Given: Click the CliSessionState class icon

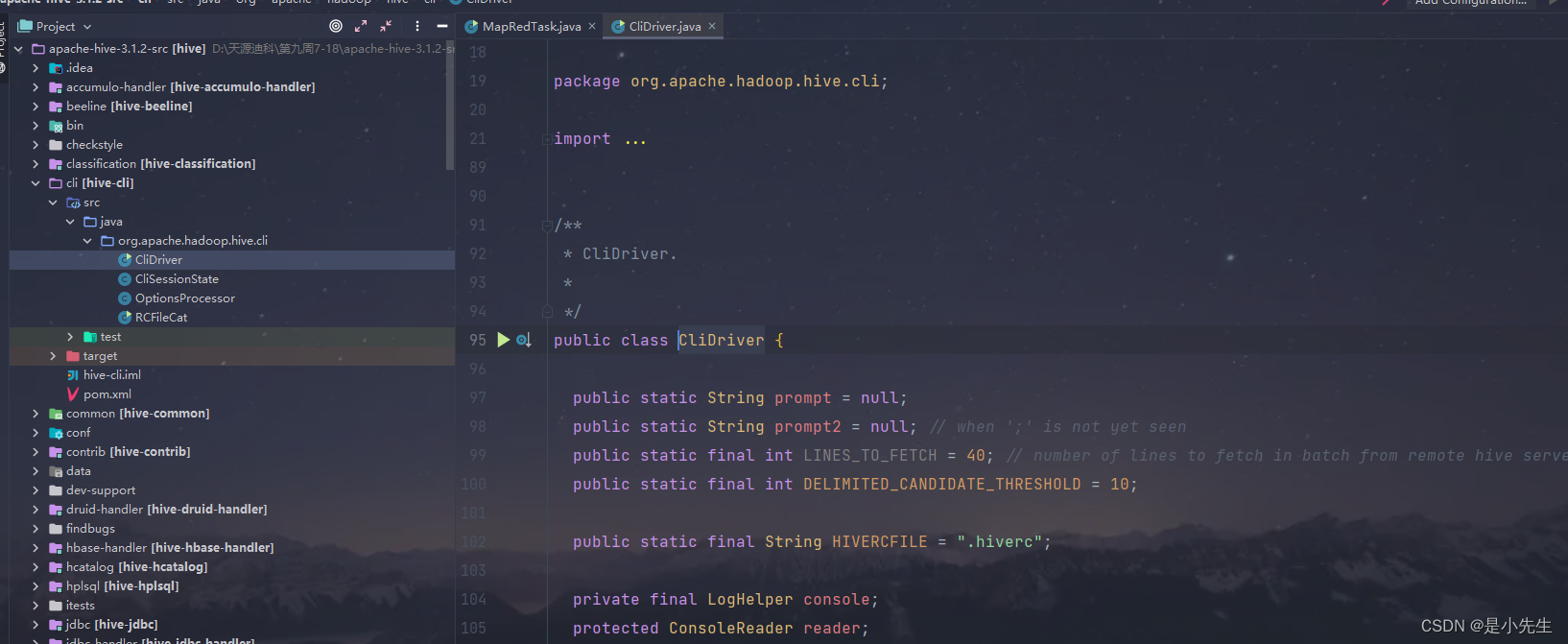Looking at the screenshot, I should pos(125,279).
